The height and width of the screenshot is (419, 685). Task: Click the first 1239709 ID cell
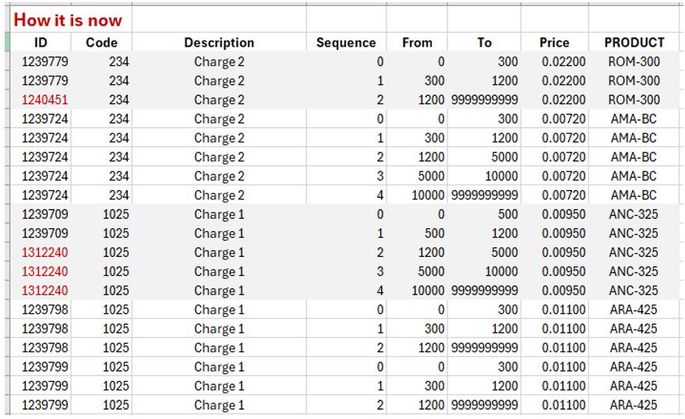40,214
